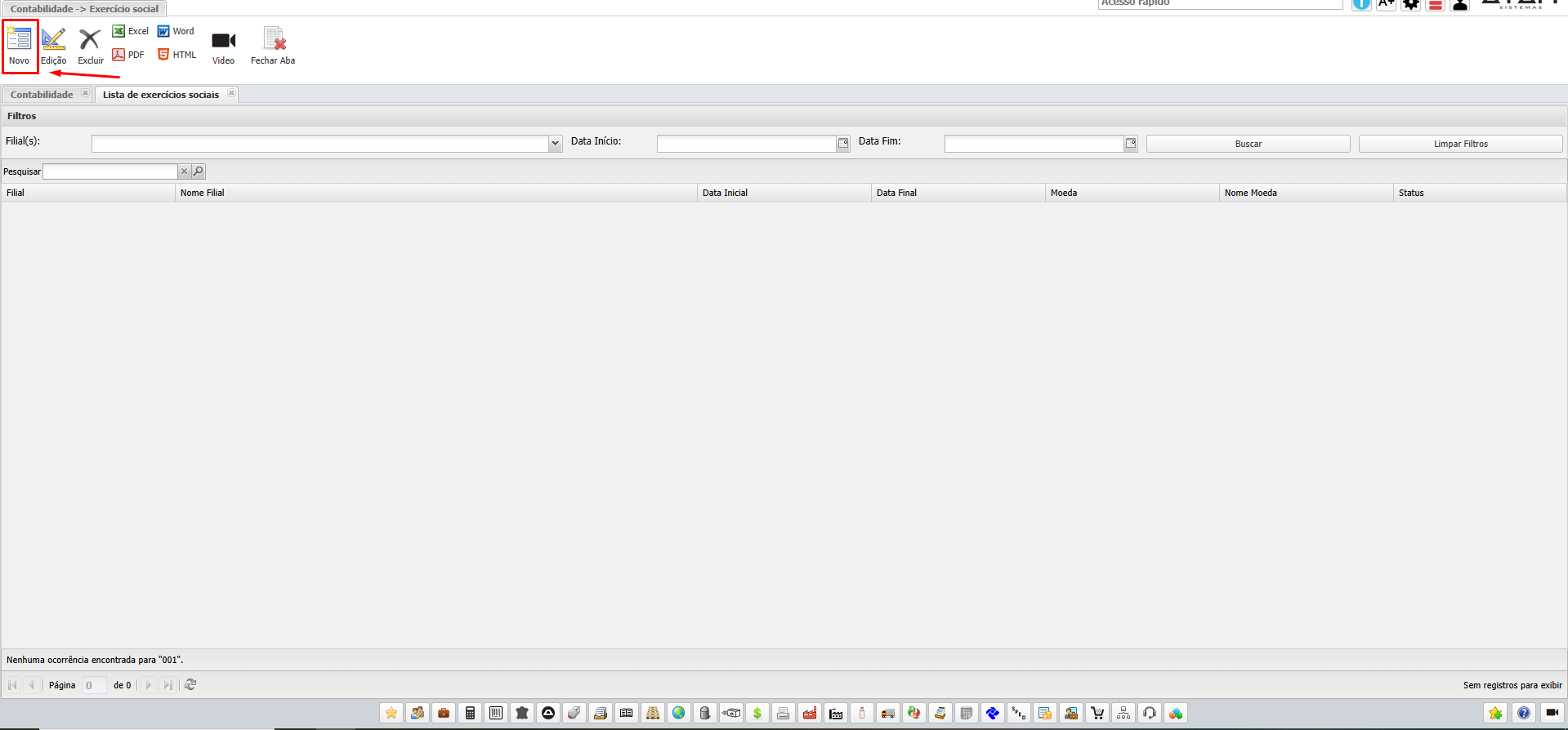Open the calculator icon in bottom toolbar

coord(470,713)
